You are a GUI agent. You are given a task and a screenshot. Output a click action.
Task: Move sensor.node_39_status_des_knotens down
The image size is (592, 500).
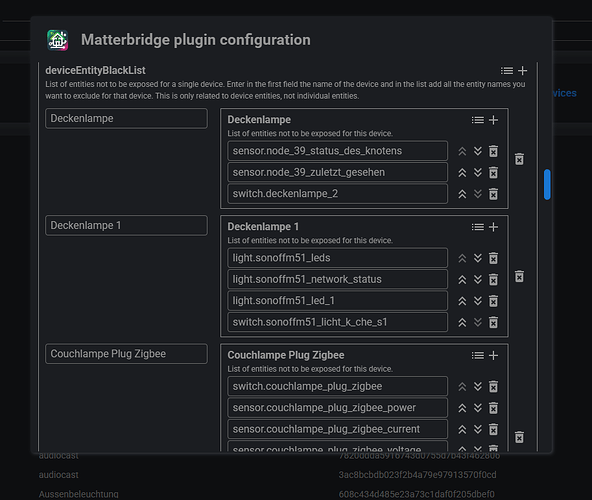click(x=478, y=151)
